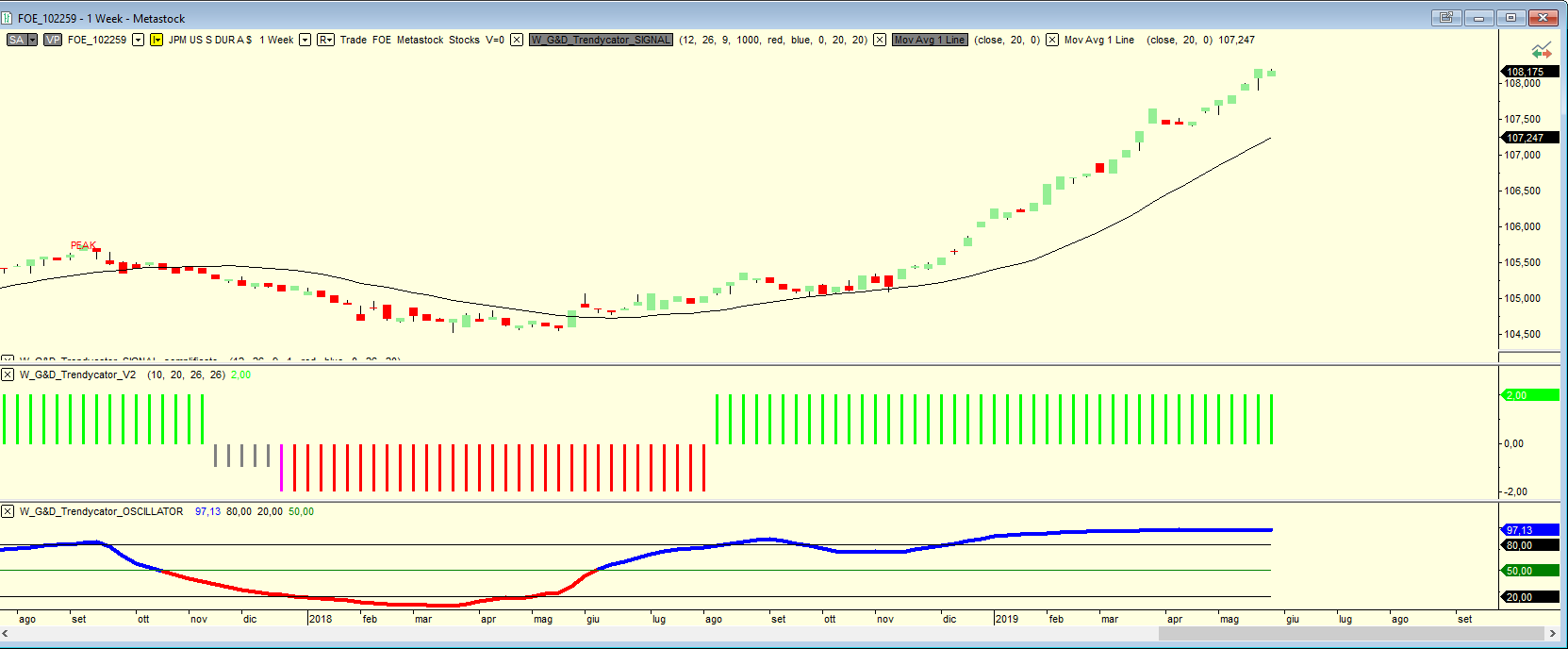Open the SA dropdown menu
1568x649 pixels.
(x=32, y=40)
